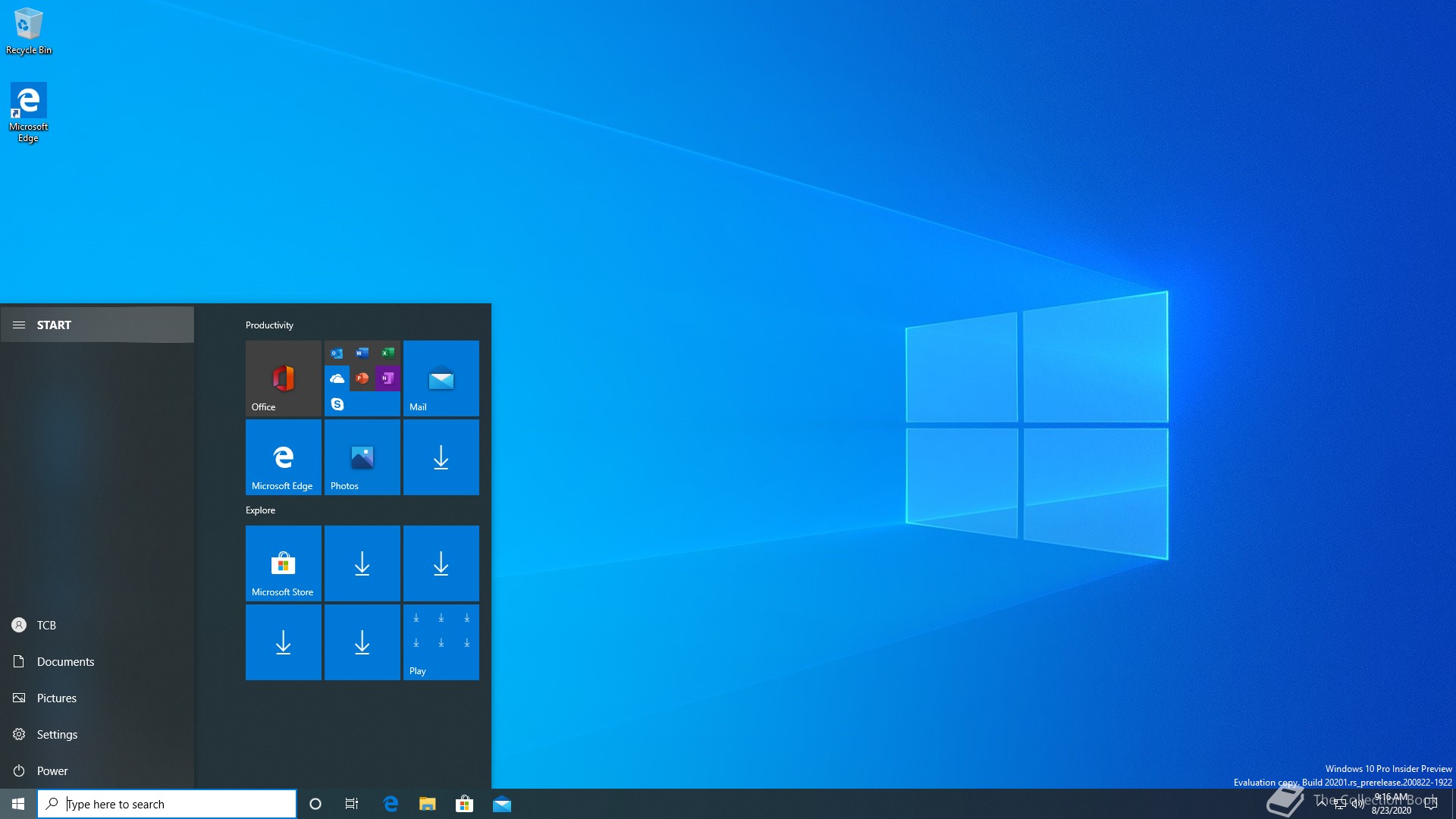Open File Explorer from the taskbar

click(x=428, y=804)
